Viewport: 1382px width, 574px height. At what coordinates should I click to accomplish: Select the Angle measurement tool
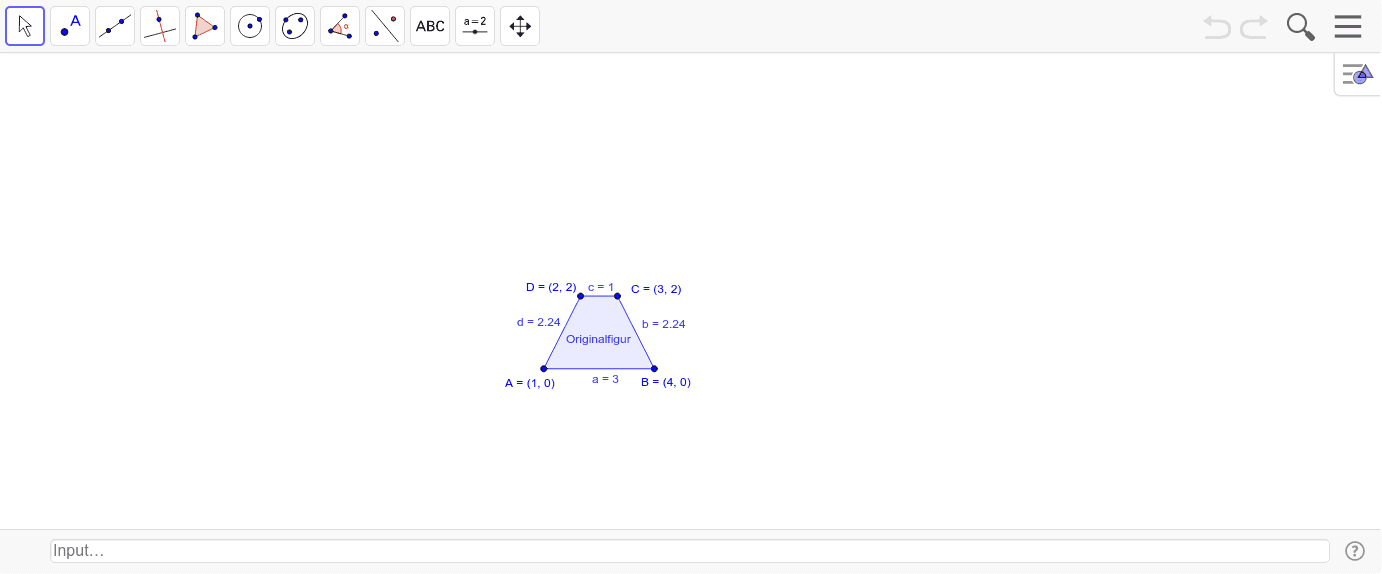[x=340, y=26]
